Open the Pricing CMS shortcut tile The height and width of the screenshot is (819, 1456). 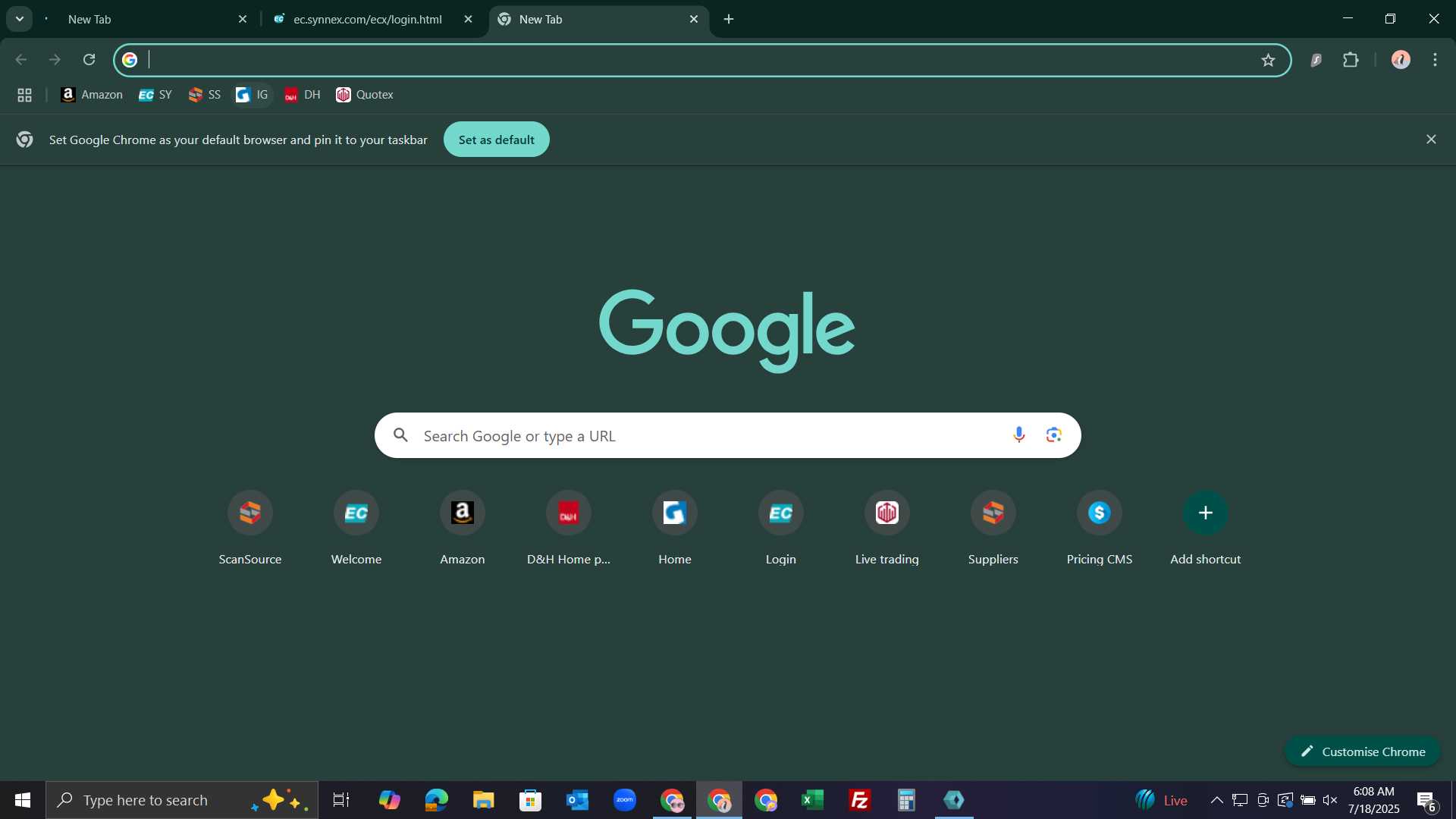coord(1100,529)
